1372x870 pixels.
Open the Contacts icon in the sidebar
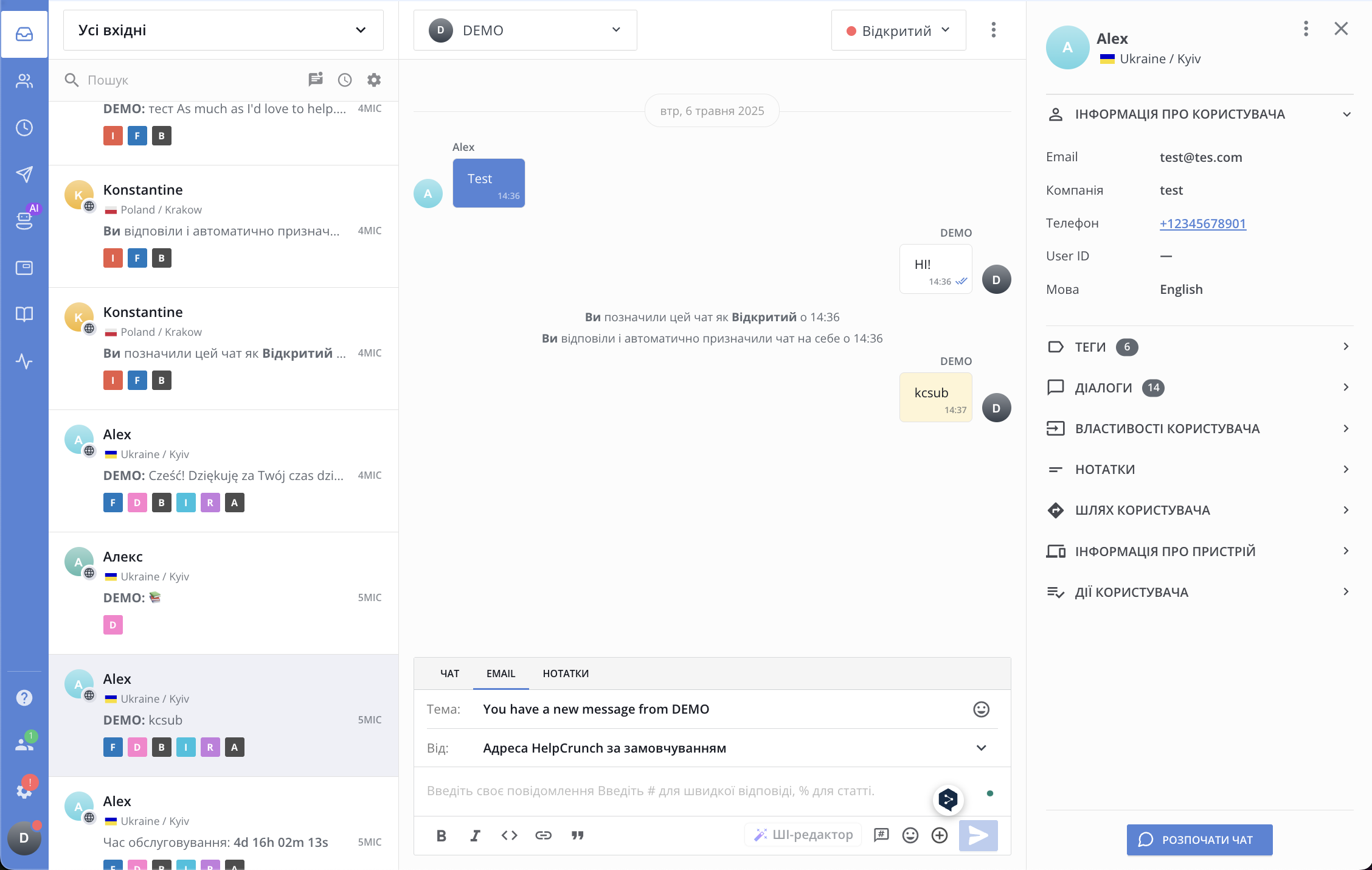(x=24, y=81)
